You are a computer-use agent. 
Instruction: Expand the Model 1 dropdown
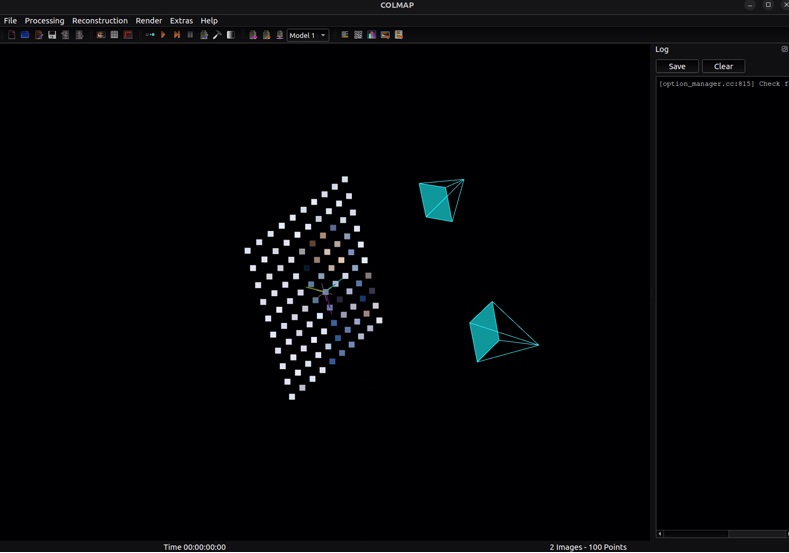(x=308, y=35)
